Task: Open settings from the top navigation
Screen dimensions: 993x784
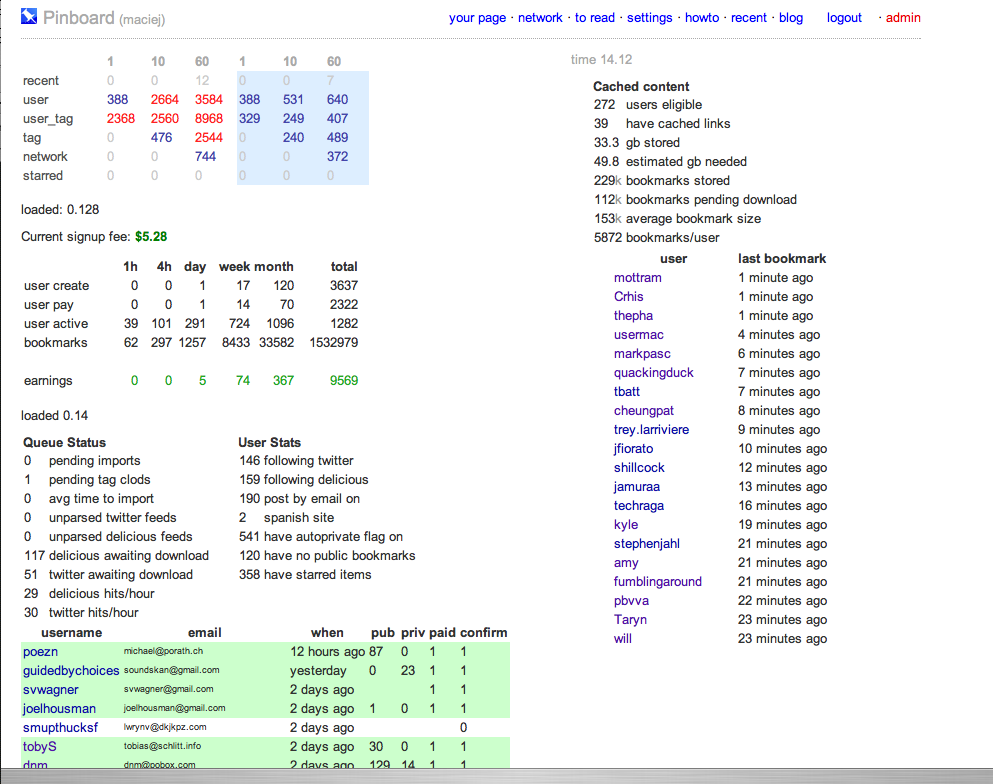Action: point(650,18)
